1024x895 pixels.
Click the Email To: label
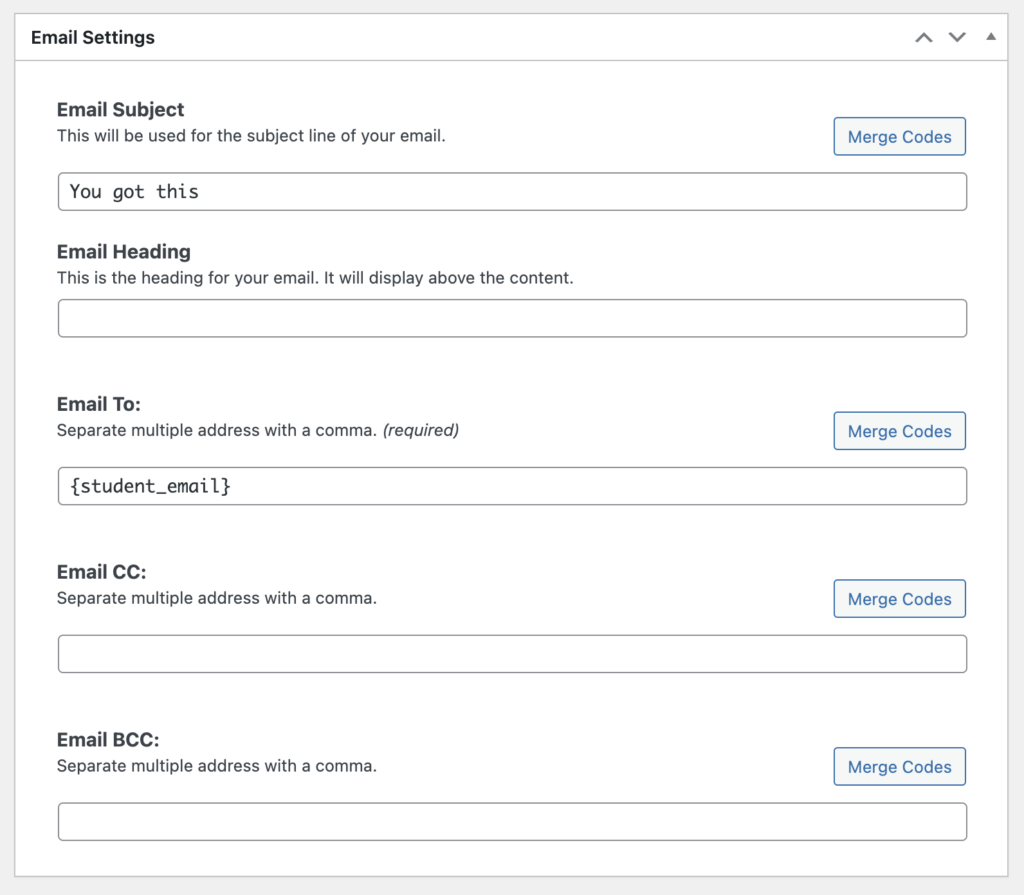point(99,404)
